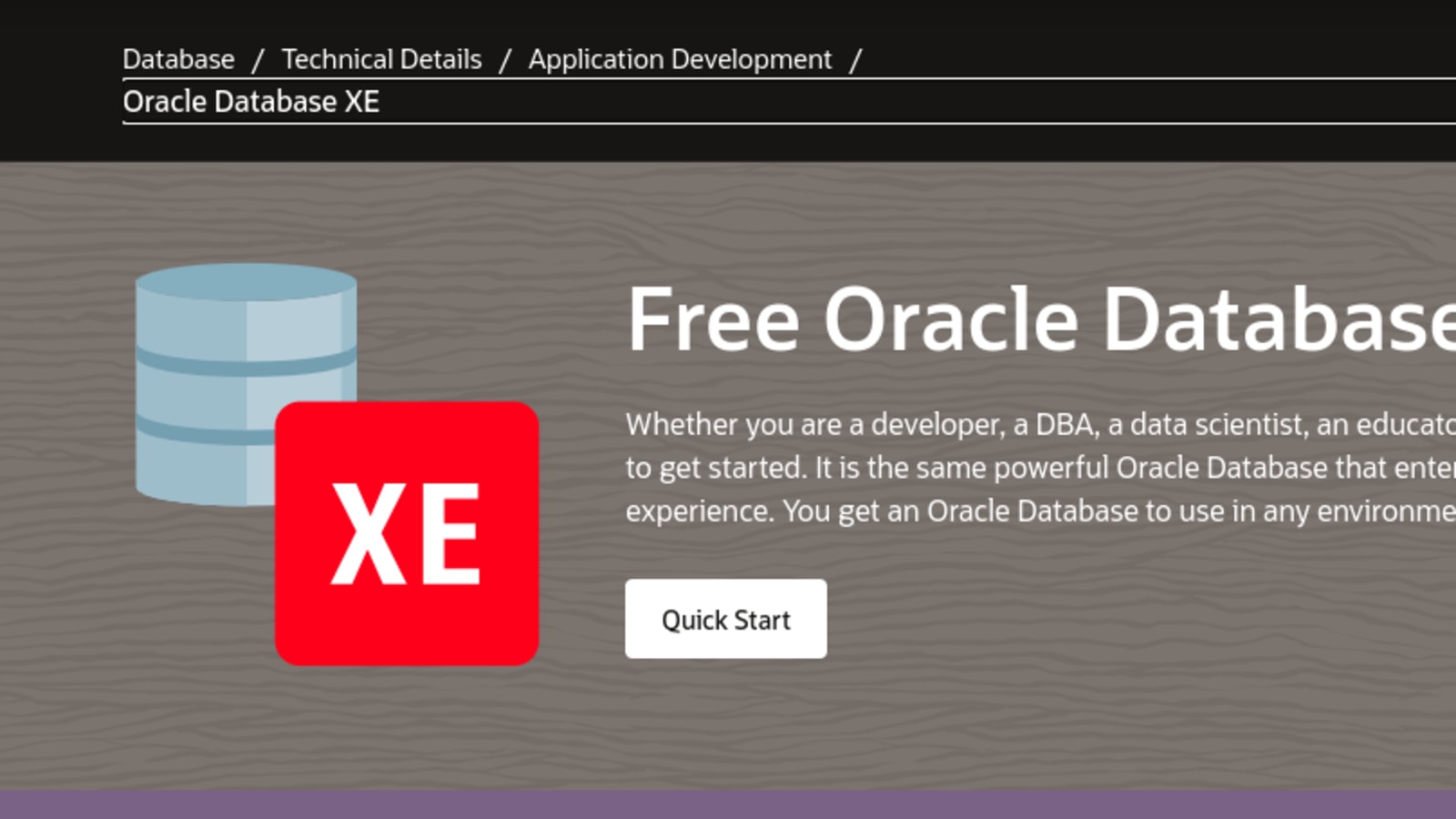The image size is (1456, 819).
Task: Open Application Development breadcrumb link
Action: [x=680, y=59]
